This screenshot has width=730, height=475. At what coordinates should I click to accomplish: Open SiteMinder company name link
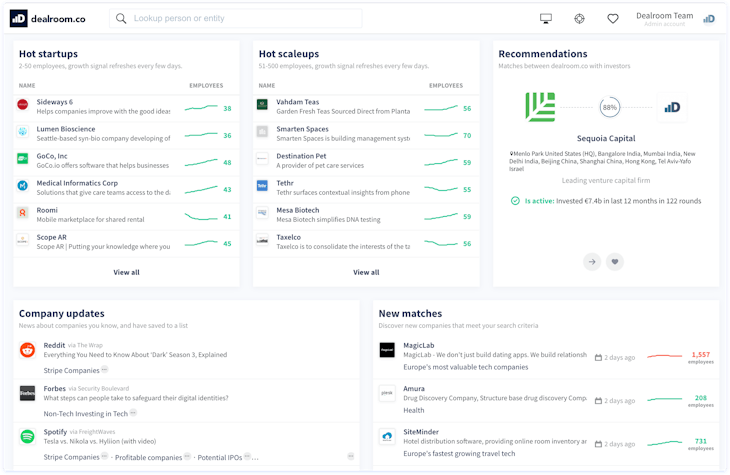[x=421, y=432]
